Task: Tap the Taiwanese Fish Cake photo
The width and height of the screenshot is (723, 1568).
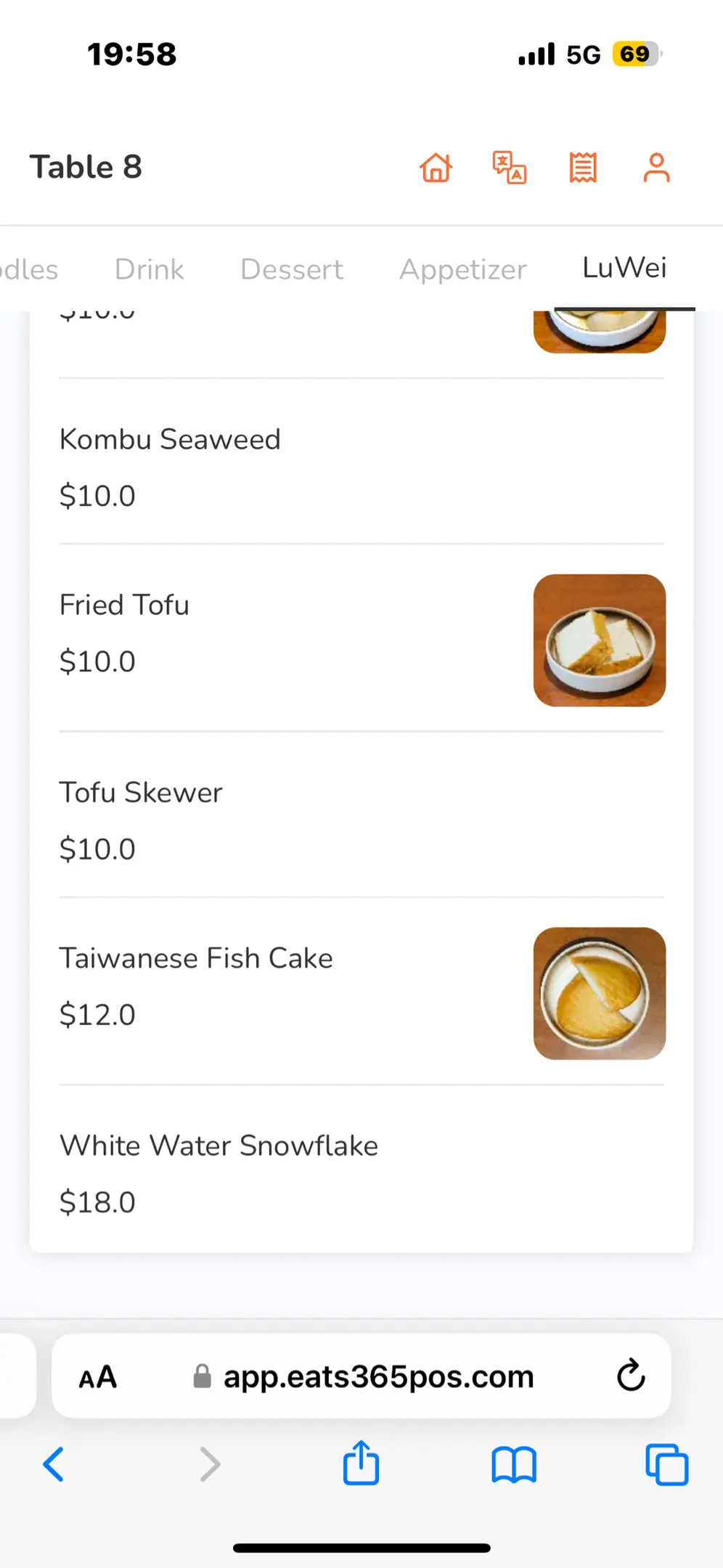Action: click(x=600, y=993)
